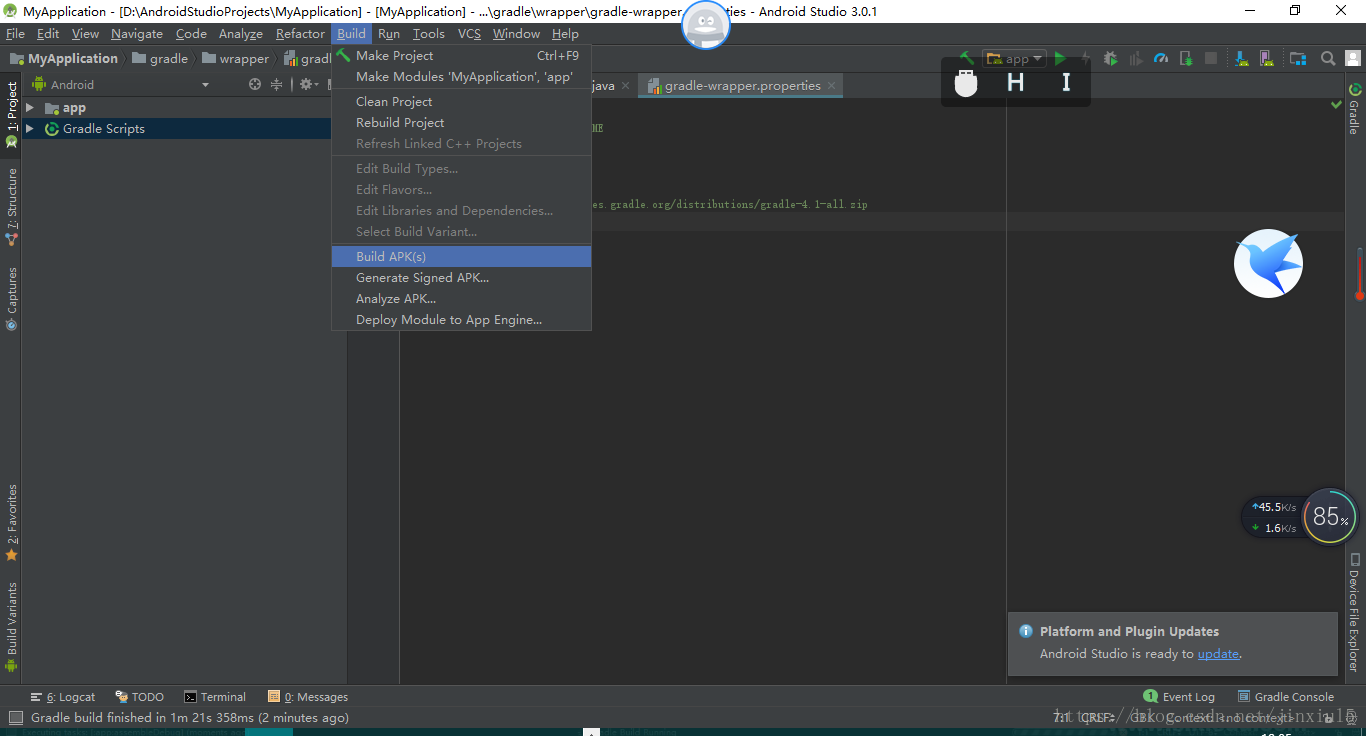Open the Navigate menu
Viewport: 1366px width, 736px height.
[137, 33]
